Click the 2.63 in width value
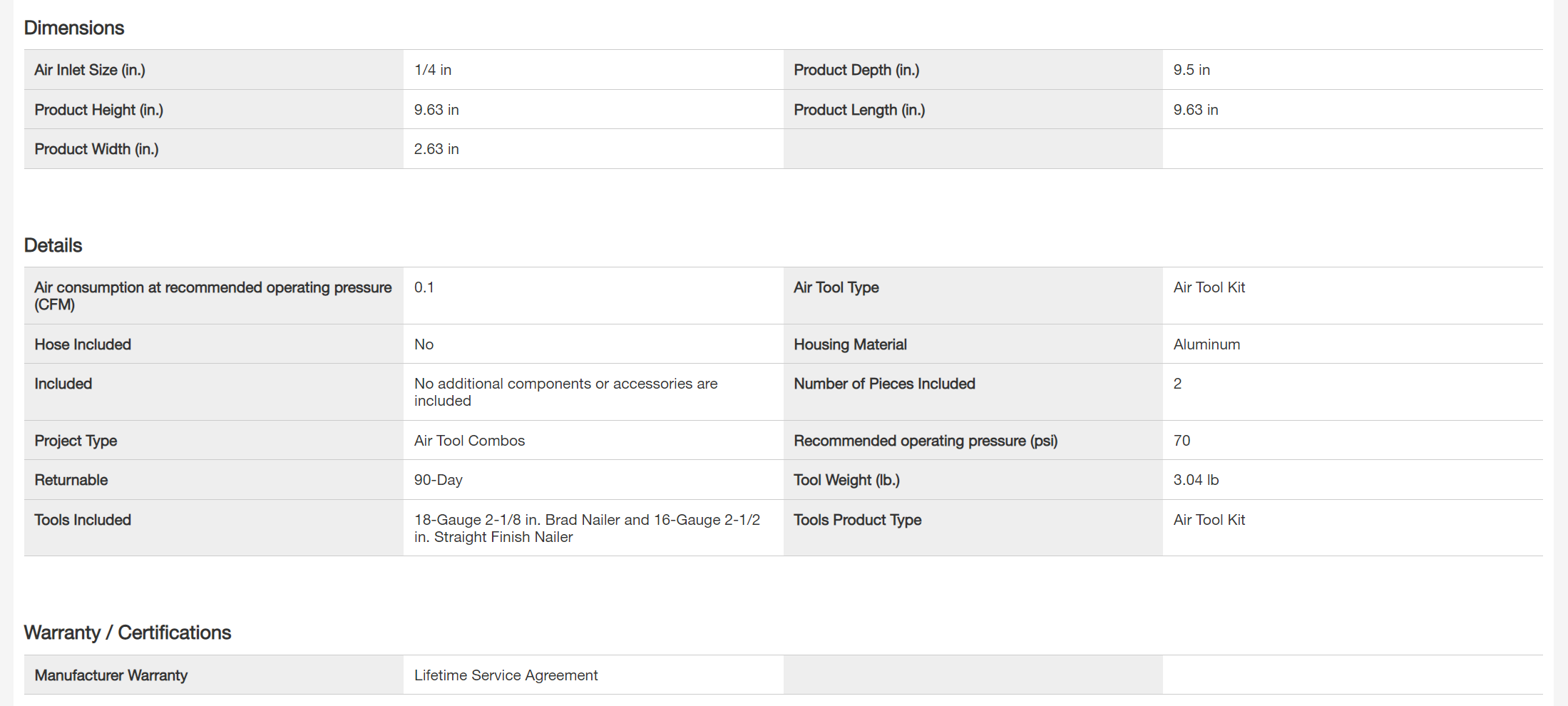Image resolution: width=1568 pixels, height=706 pixels. [436, 149]
